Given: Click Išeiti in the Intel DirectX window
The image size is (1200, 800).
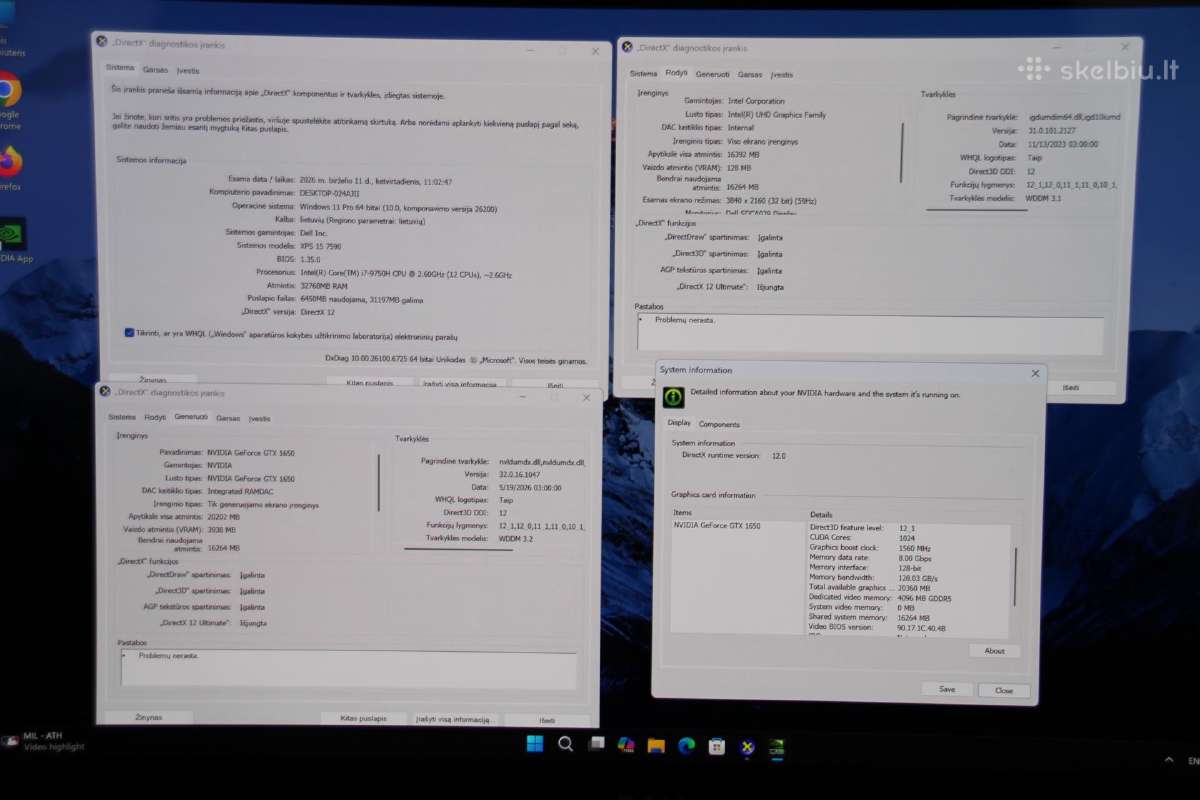Looking at the screenshot, I should pos(1070,387).
